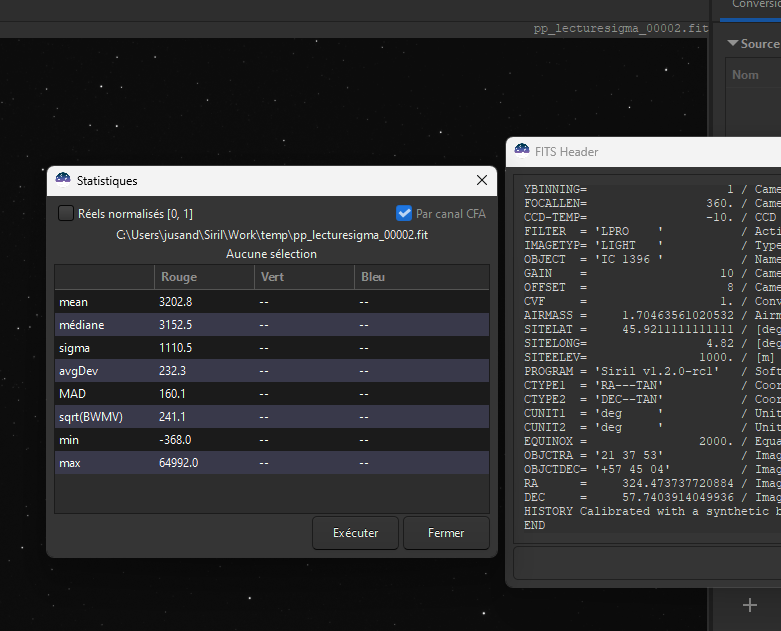Image resolution: width=781 pixels, height=631 pixels.
Task: Click the SITELAT header line
Action: pos(652,329)
